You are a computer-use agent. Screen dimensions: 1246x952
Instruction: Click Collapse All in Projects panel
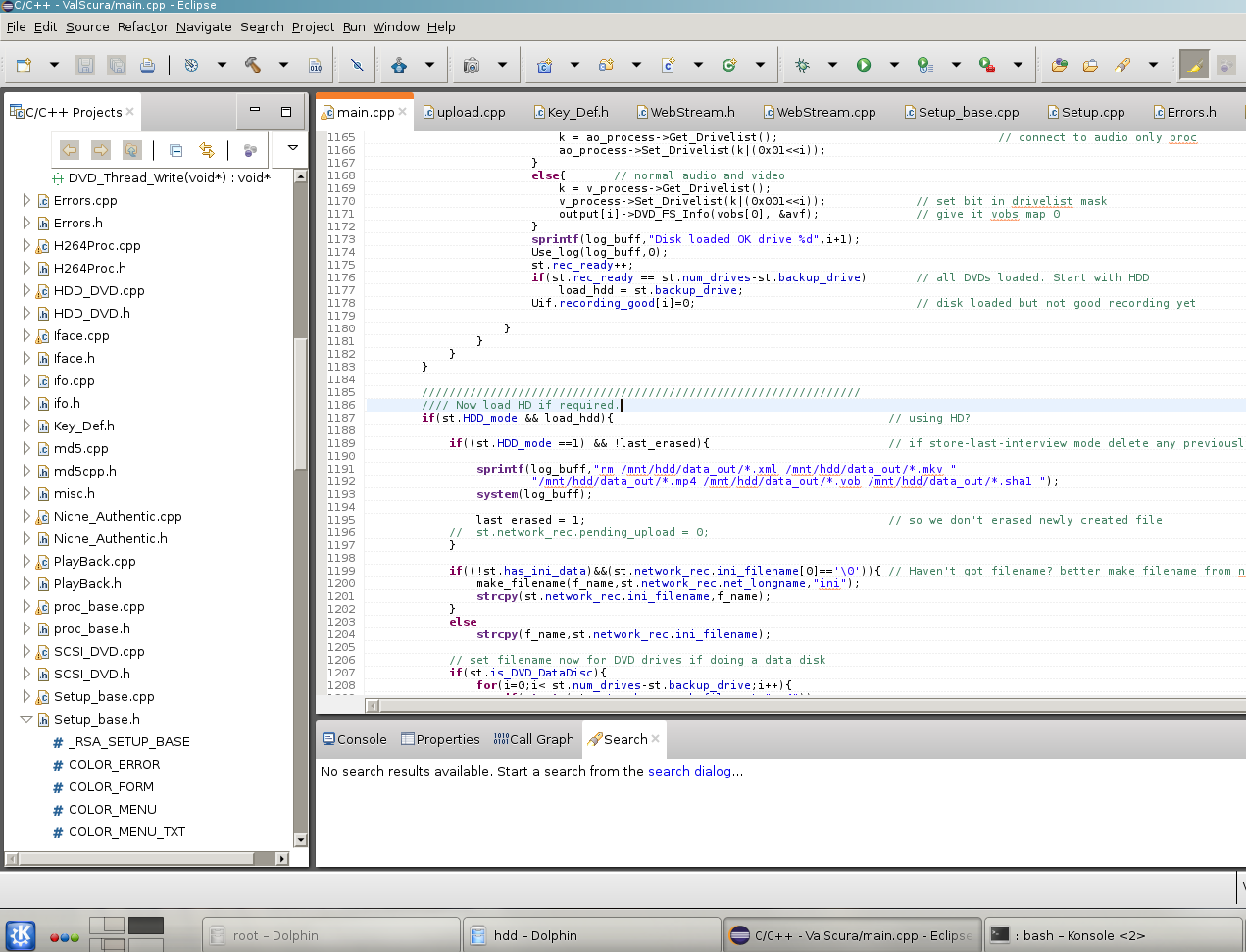[176, 150]
